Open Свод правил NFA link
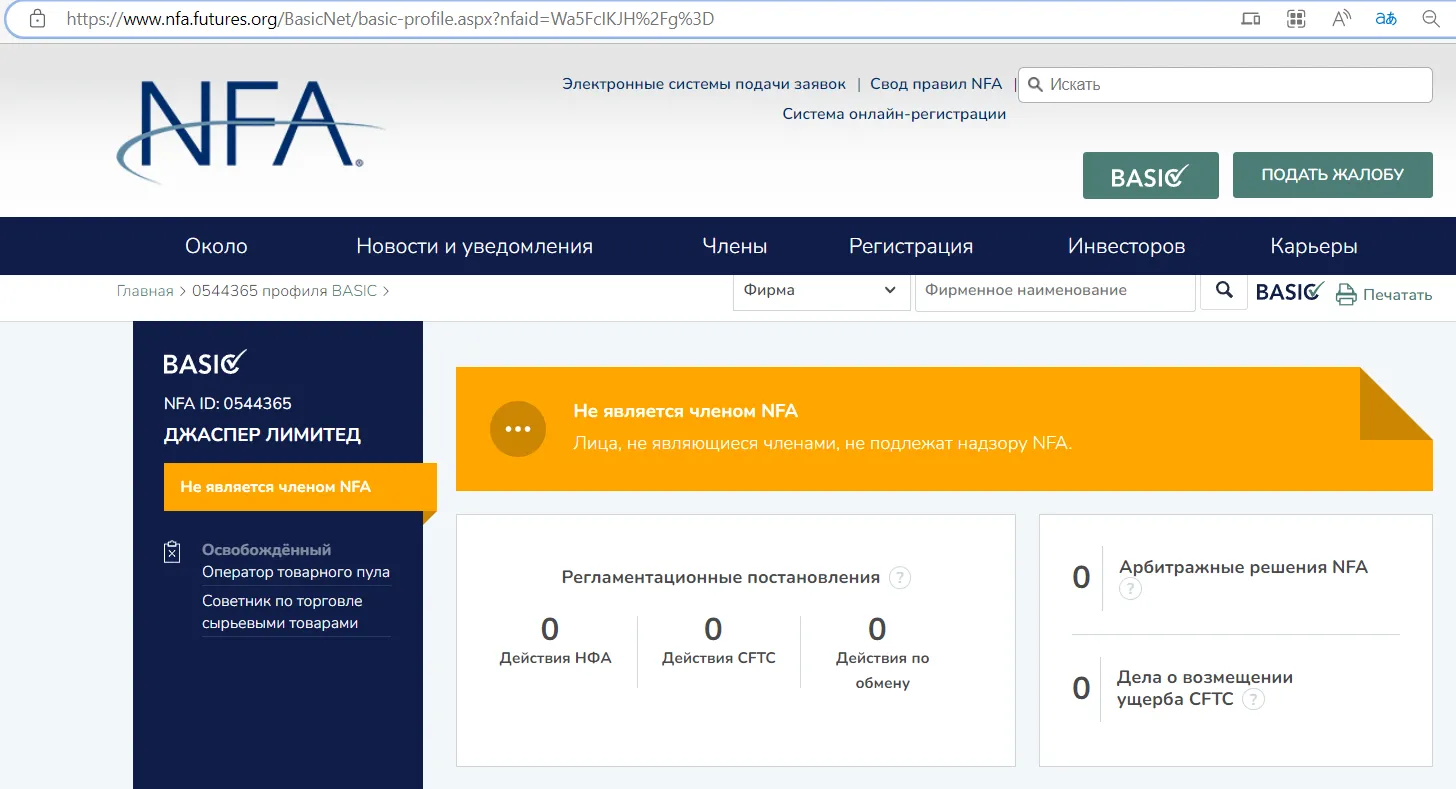Viewport: 1456px width, 789px height. [x=936, y=84]
